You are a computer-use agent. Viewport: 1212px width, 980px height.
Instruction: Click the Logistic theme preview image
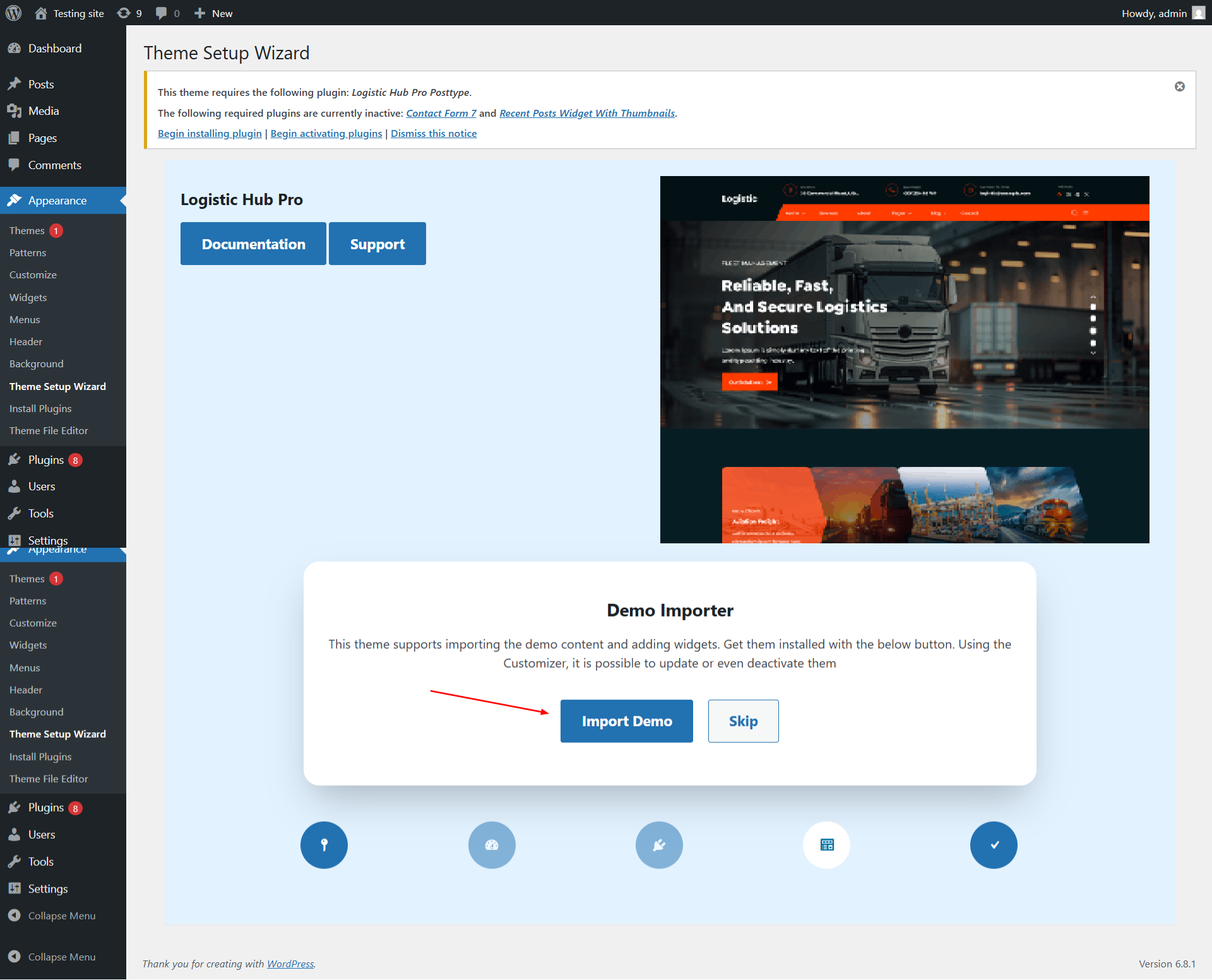(905, 360)
